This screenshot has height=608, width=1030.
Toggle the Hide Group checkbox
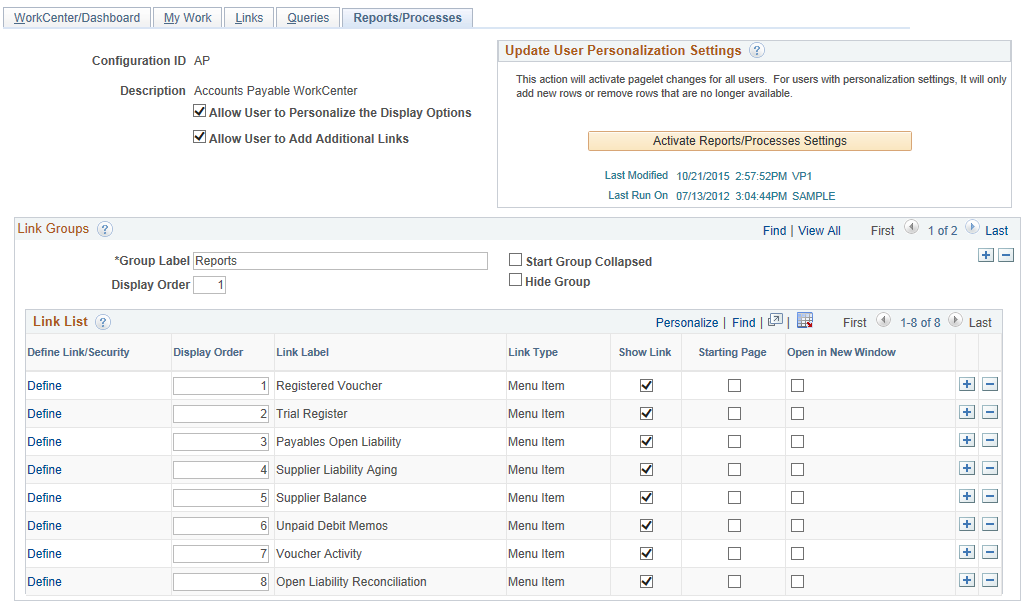tap(515, 281)
